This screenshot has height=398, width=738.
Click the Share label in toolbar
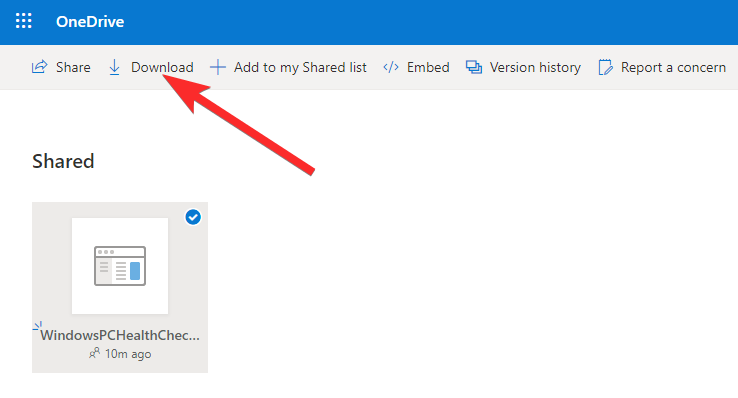[x=73, y=67]
